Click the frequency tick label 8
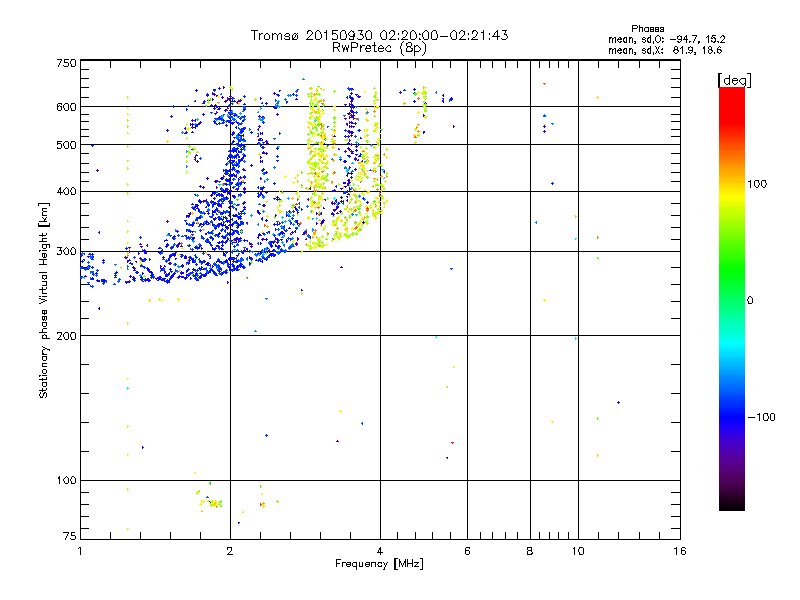Viewport: 800px width, 600px height. click(530, 551)
